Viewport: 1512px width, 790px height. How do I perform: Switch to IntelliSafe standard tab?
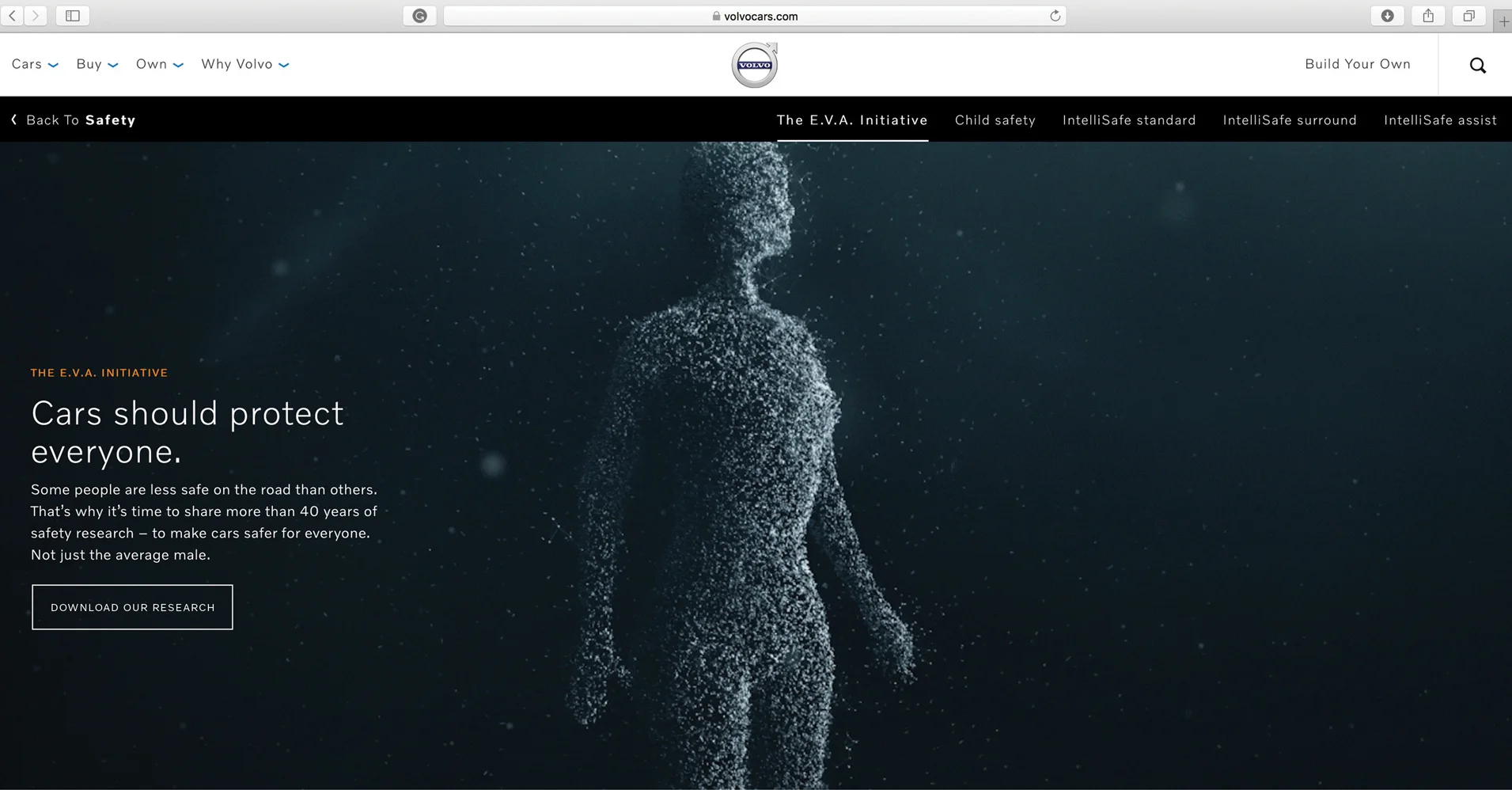tap(1129, 120)
